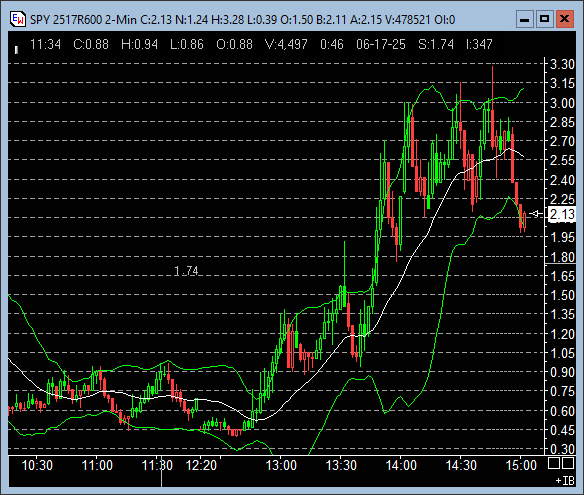Open the EW application icon menu
Screen dimensions: 584x495
click(18, 19)
